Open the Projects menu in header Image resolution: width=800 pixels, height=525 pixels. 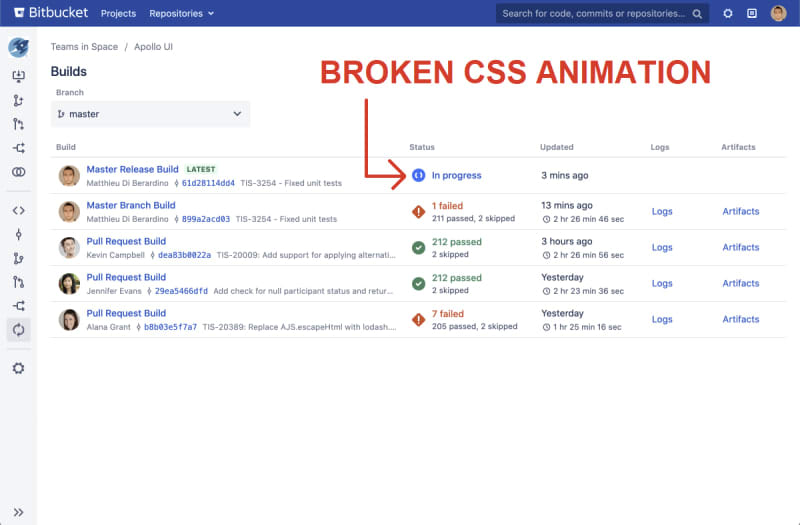tap(119, 13)
